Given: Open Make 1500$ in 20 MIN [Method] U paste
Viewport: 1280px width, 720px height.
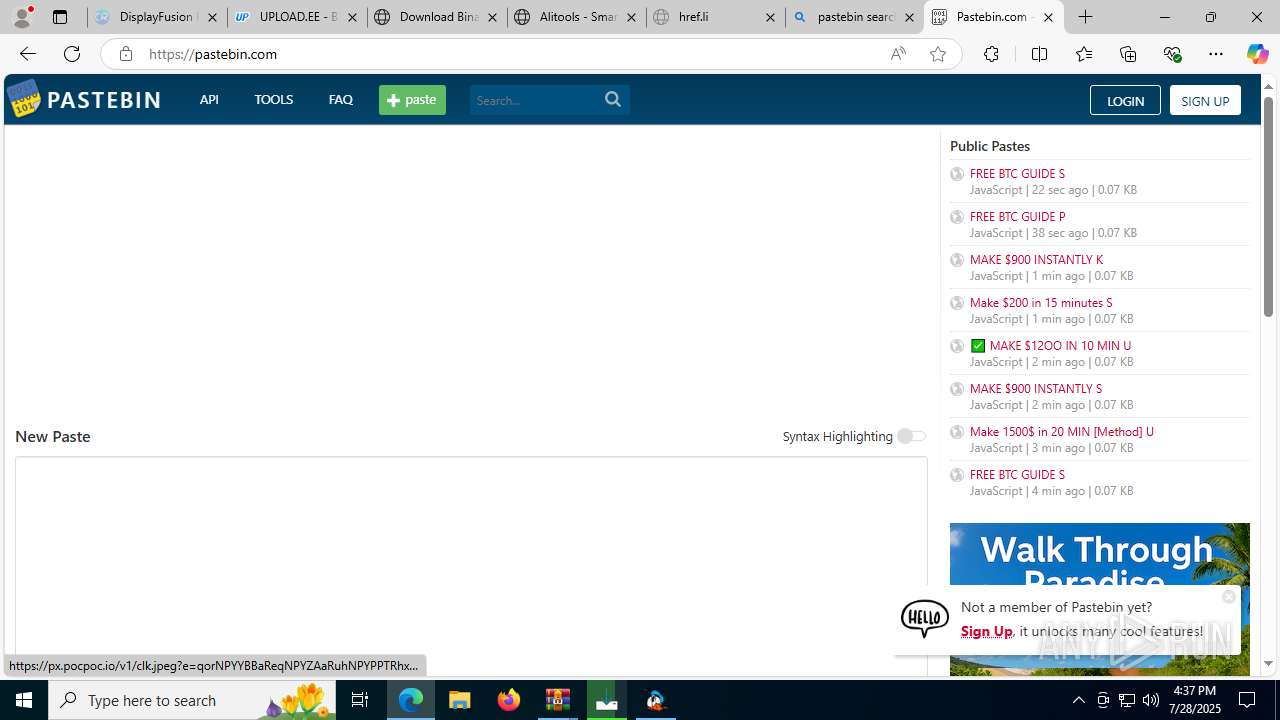Looking at the screenshot, I should pyautogui.click(x=1061, y=431).
